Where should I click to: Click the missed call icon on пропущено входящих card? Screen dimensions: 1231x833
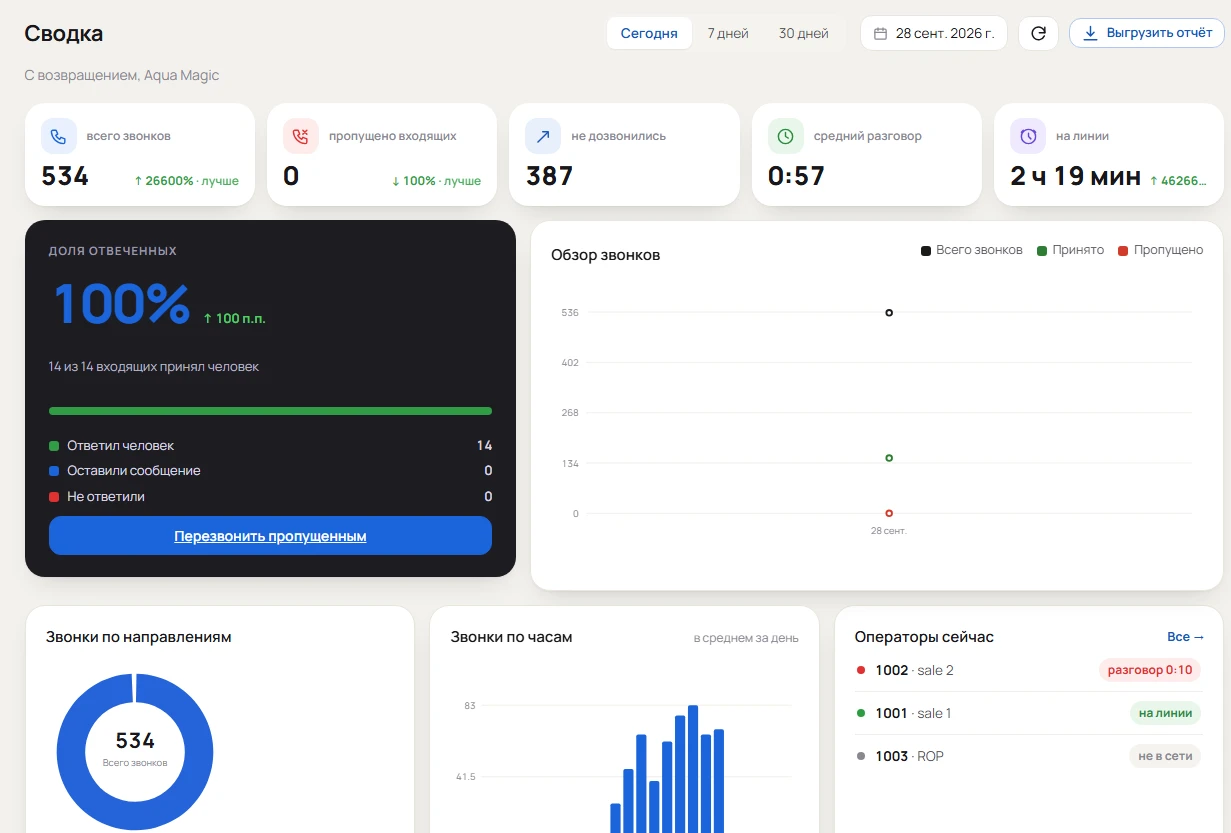[301, 136]
